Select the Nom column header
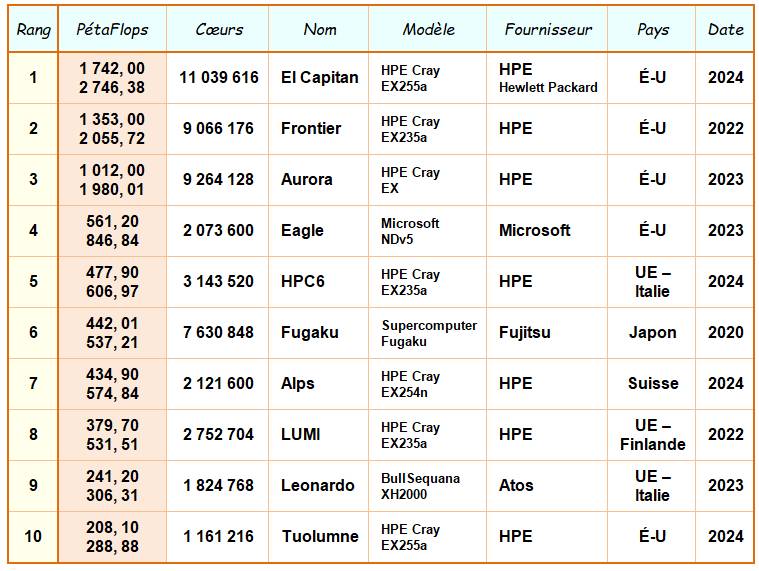 (319, 30)
